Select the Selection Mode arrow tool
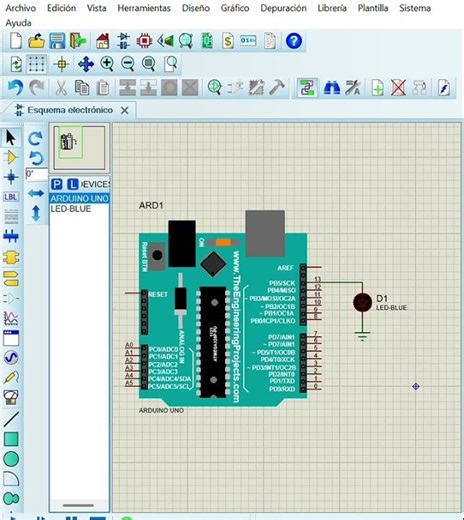The height and width of the screenshot is (520, 464). click(x=11, y=138)
